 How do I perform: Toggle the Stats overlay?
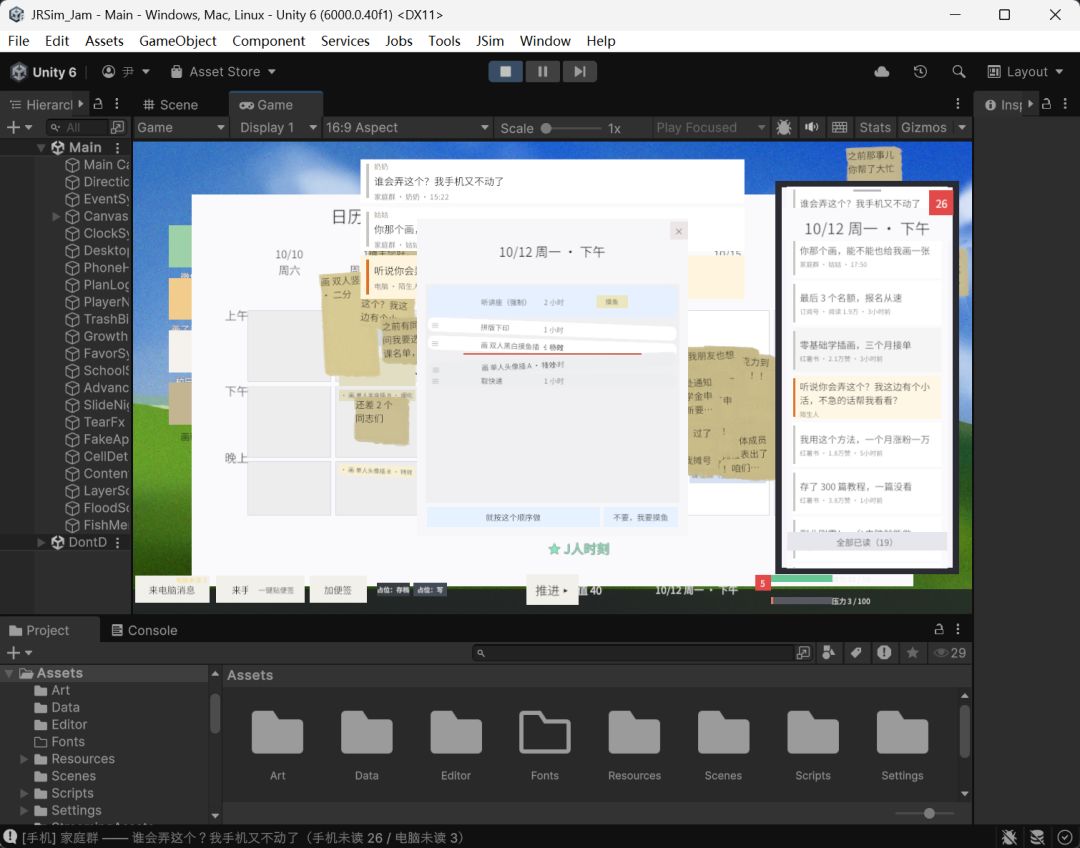875,127
